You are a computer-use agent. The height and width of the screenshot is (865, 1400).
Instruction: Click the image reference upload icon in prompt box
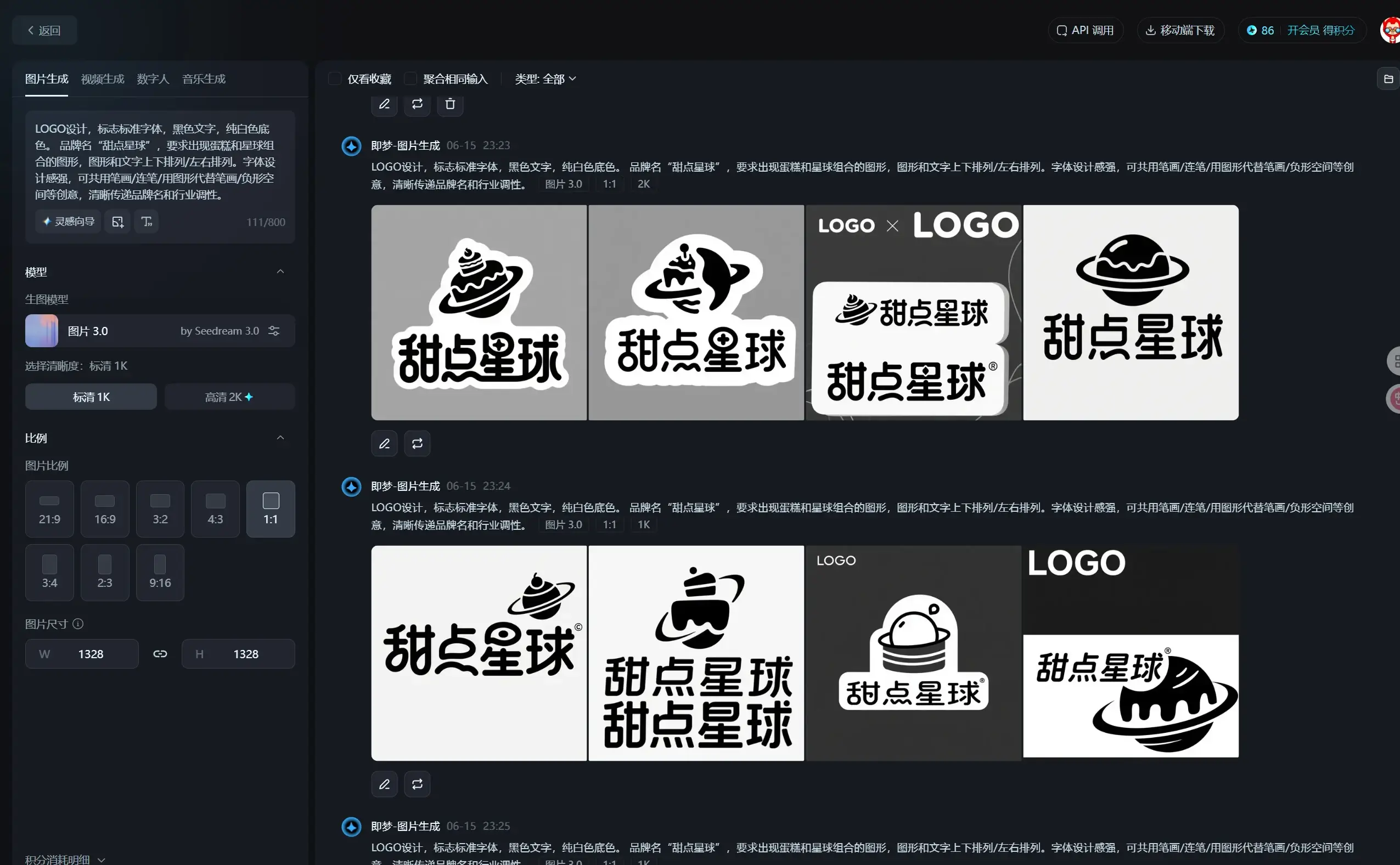tap(117, 222)
